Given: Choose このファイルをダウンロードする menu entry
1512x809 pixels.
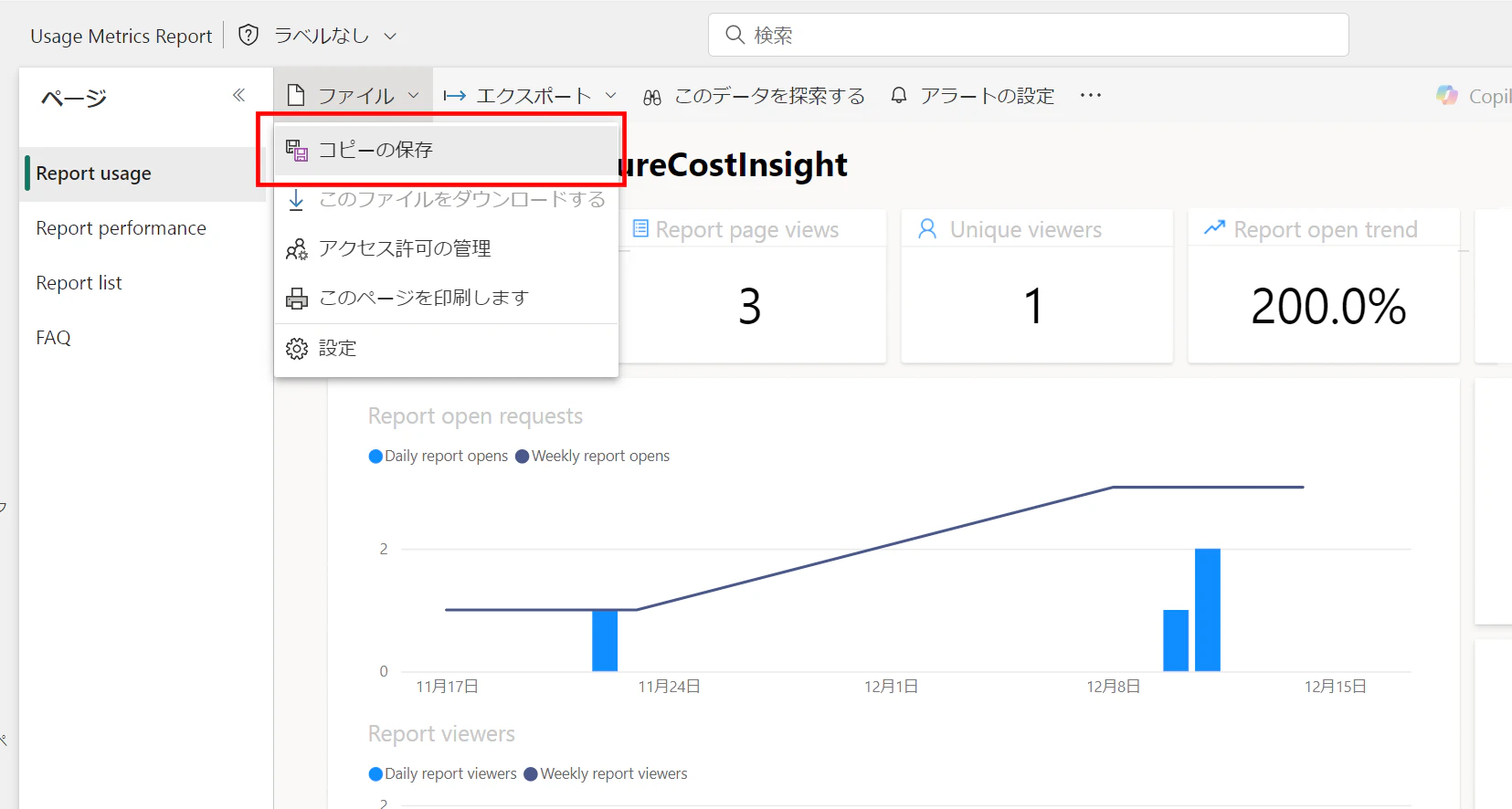Looking at the screenshot, I should tap(447, 199).
